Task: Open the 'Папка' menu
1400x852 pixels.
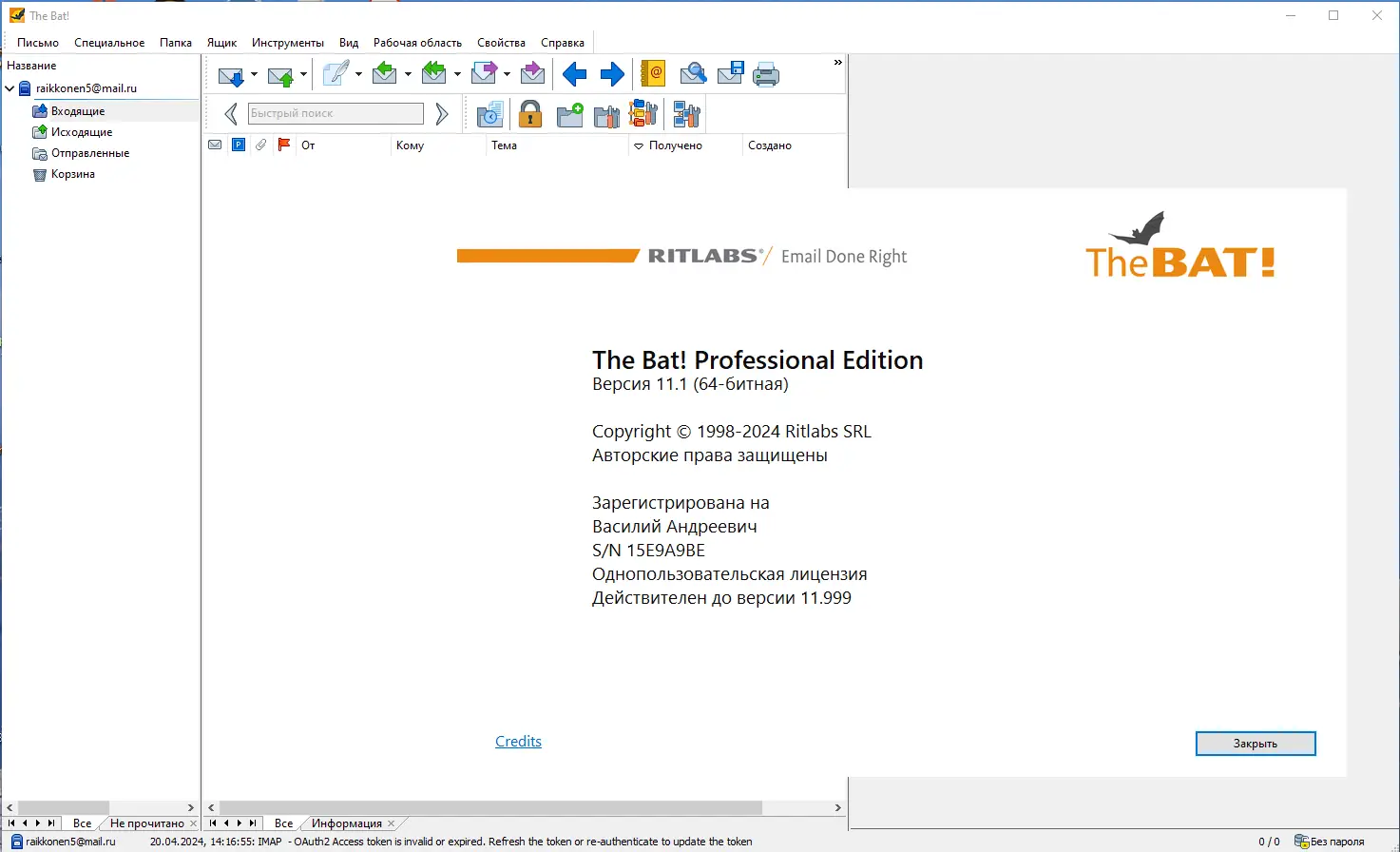Action: (176, 43)
